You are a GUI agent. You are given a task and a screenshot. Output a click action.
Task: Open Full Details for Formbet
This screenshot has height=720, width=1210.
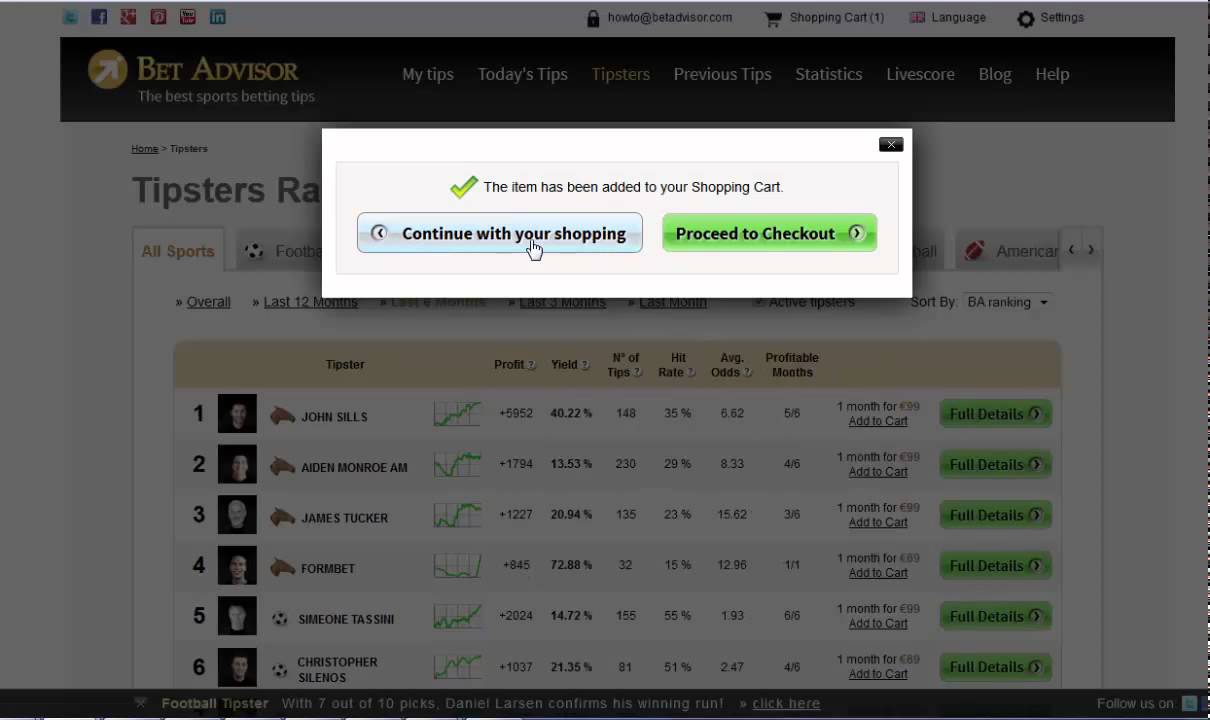pyautogui.click(x=995, y=566)
